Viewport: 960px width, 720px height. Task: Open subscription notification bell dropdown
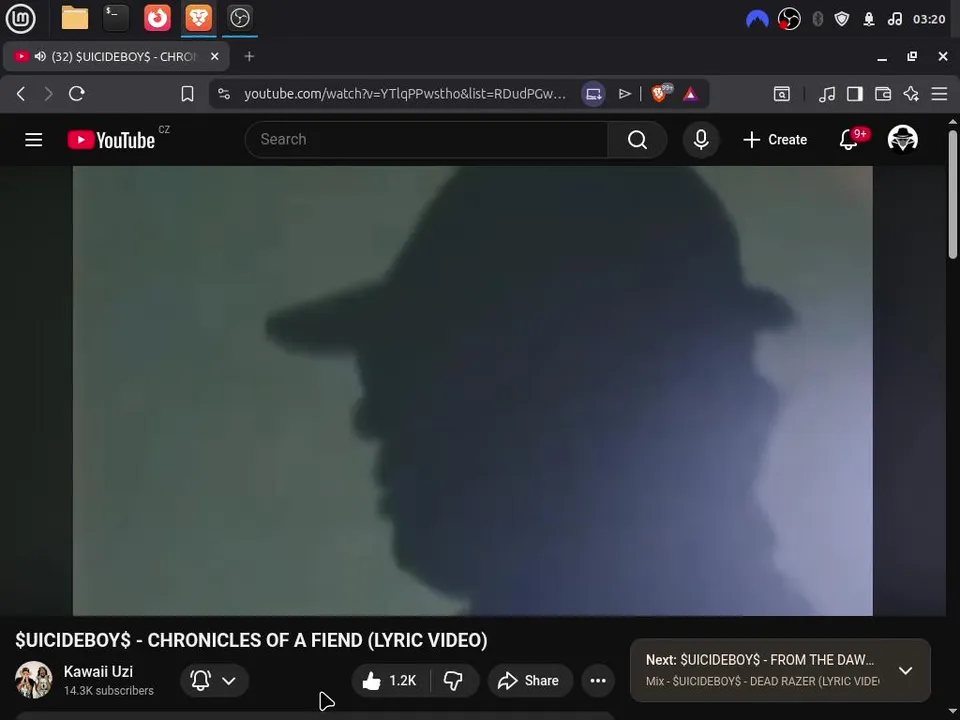[x=214, y=680]
